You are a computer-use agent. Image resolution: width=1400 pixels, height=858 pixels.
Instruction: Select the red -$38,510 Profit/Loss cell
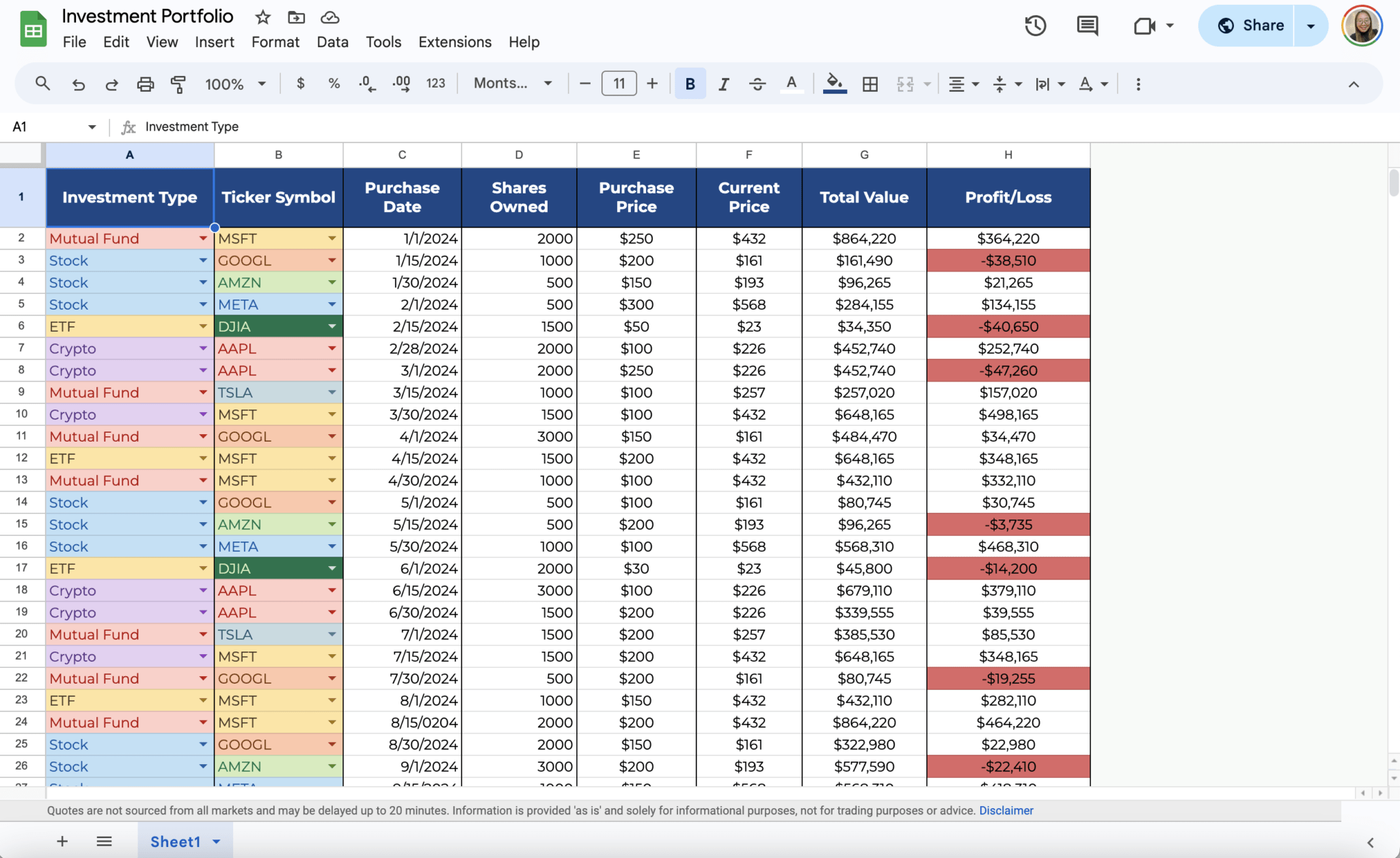1008,260
